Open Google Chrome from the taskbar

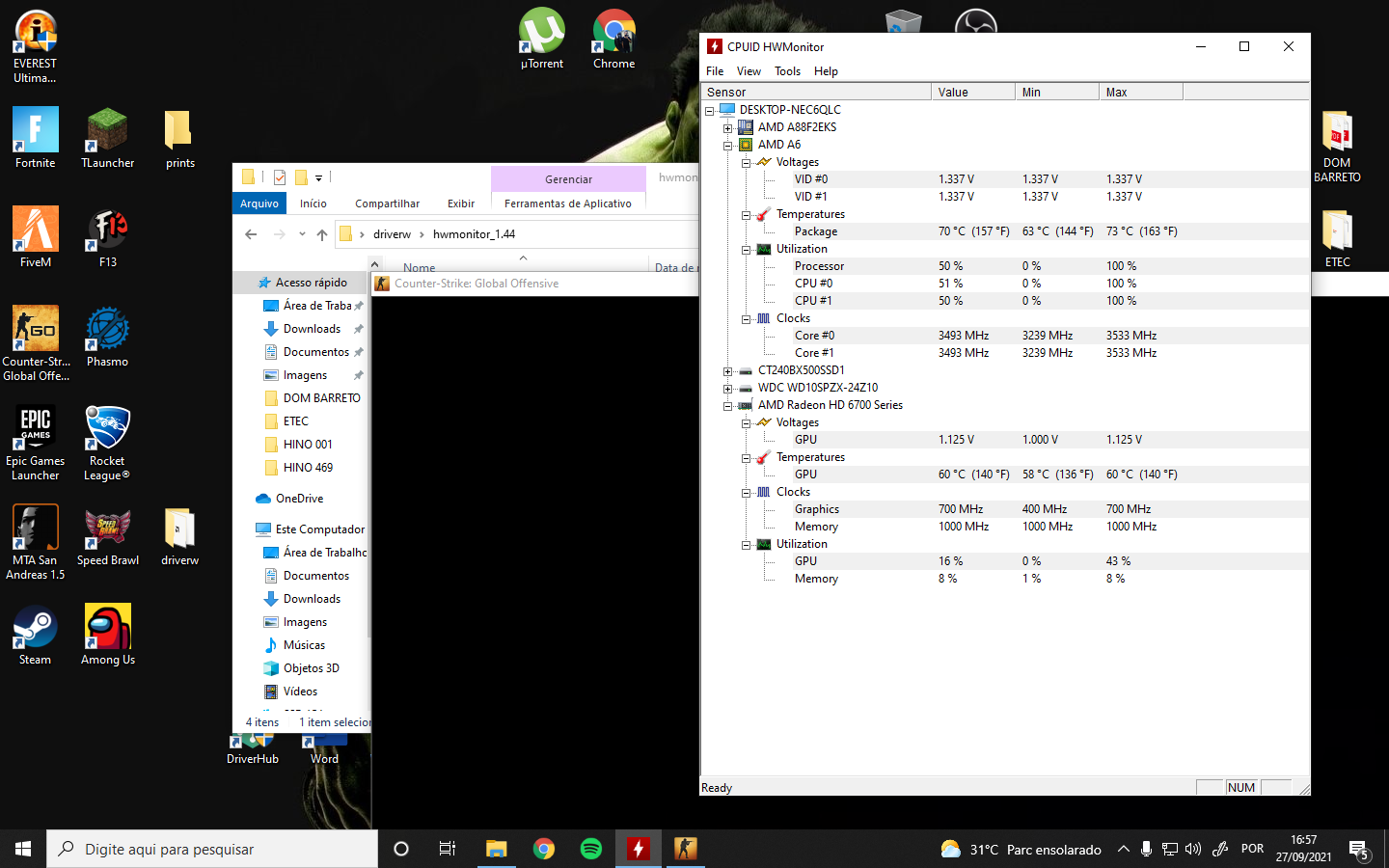[x=544, y=849]
